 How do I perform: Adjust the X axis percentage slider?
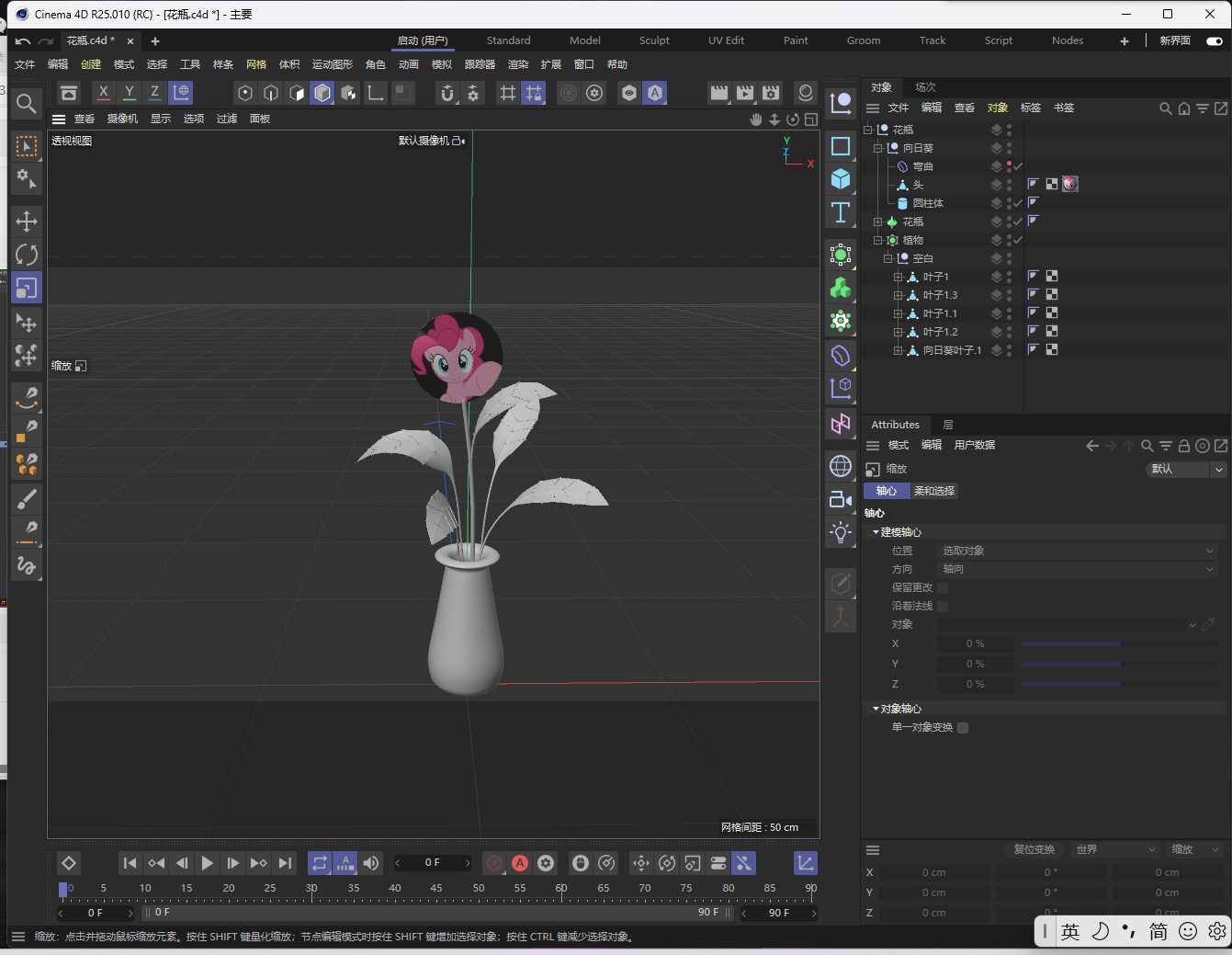[x=1119, y=644]
